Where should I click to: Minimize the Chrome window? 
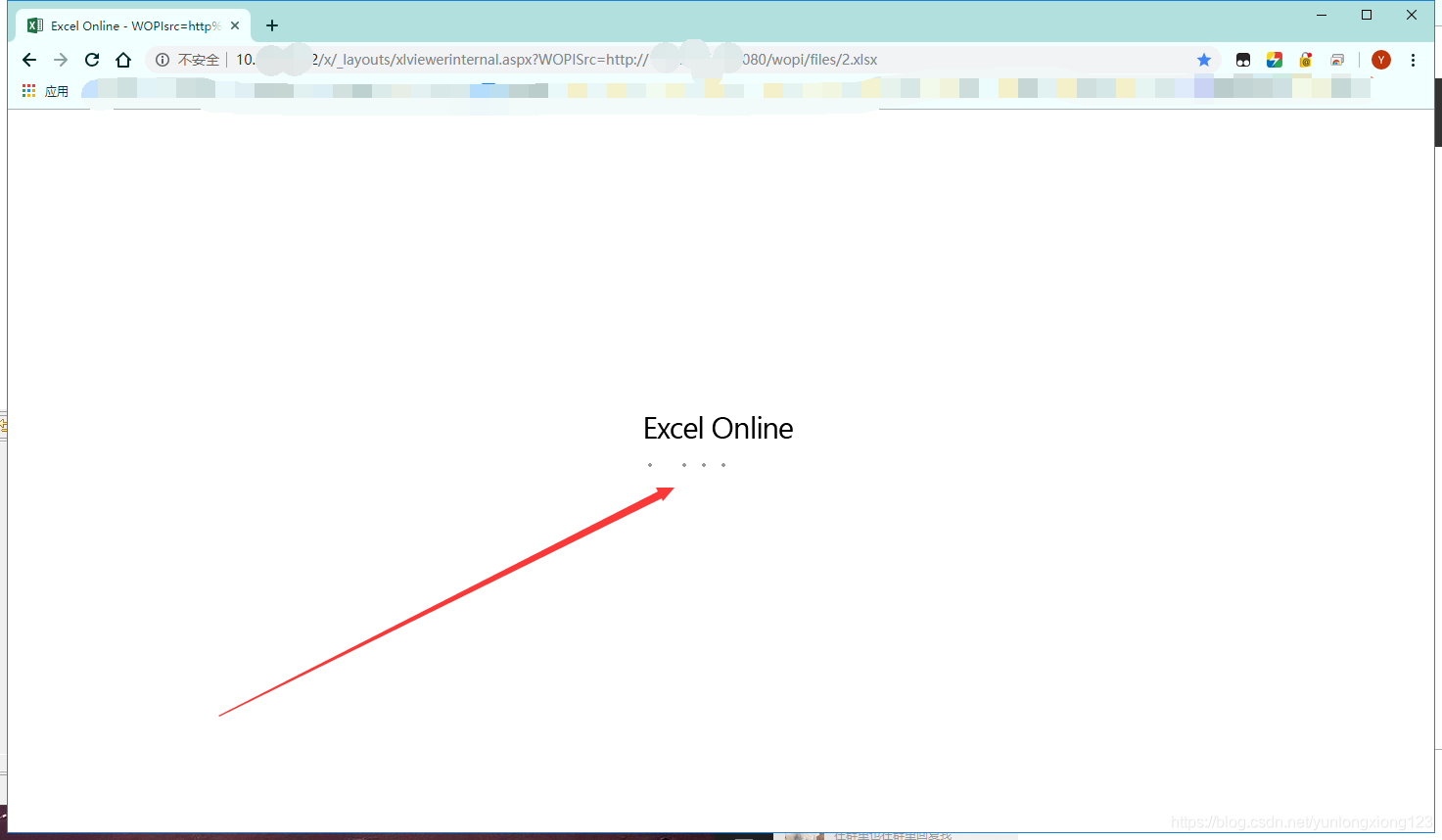(1322, 15)
